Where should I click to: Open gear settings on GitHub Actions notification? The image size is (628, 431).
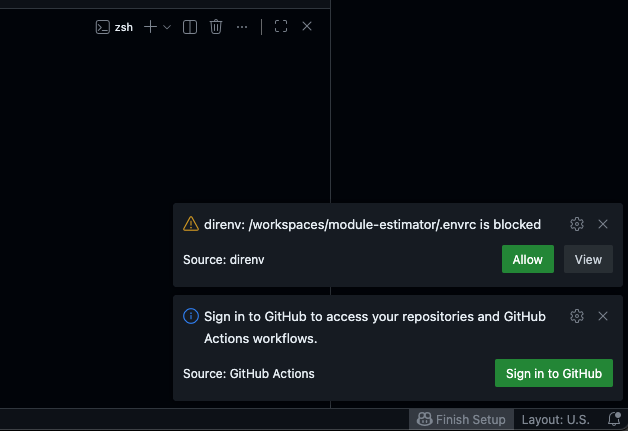[577, 316]
